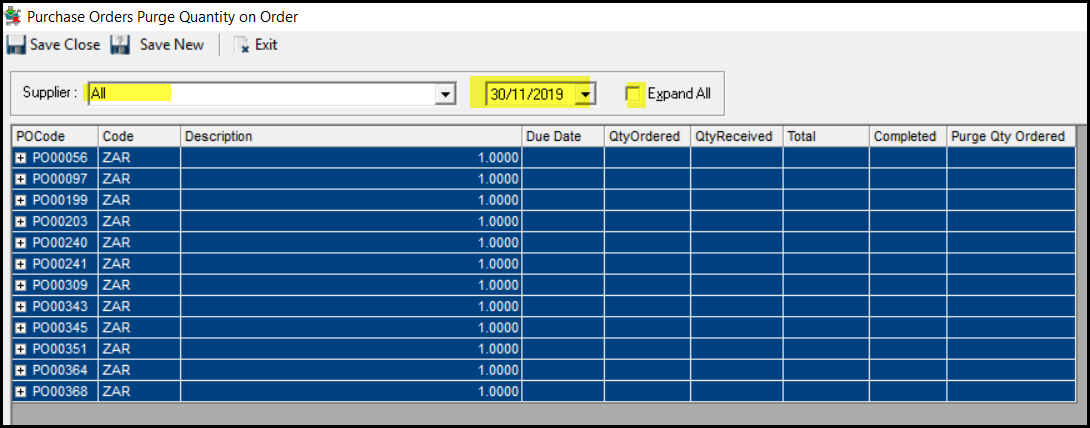Expand the PO00309 order details
The width and height of the screenshot is (1090, 428).
tap(21, 285)
